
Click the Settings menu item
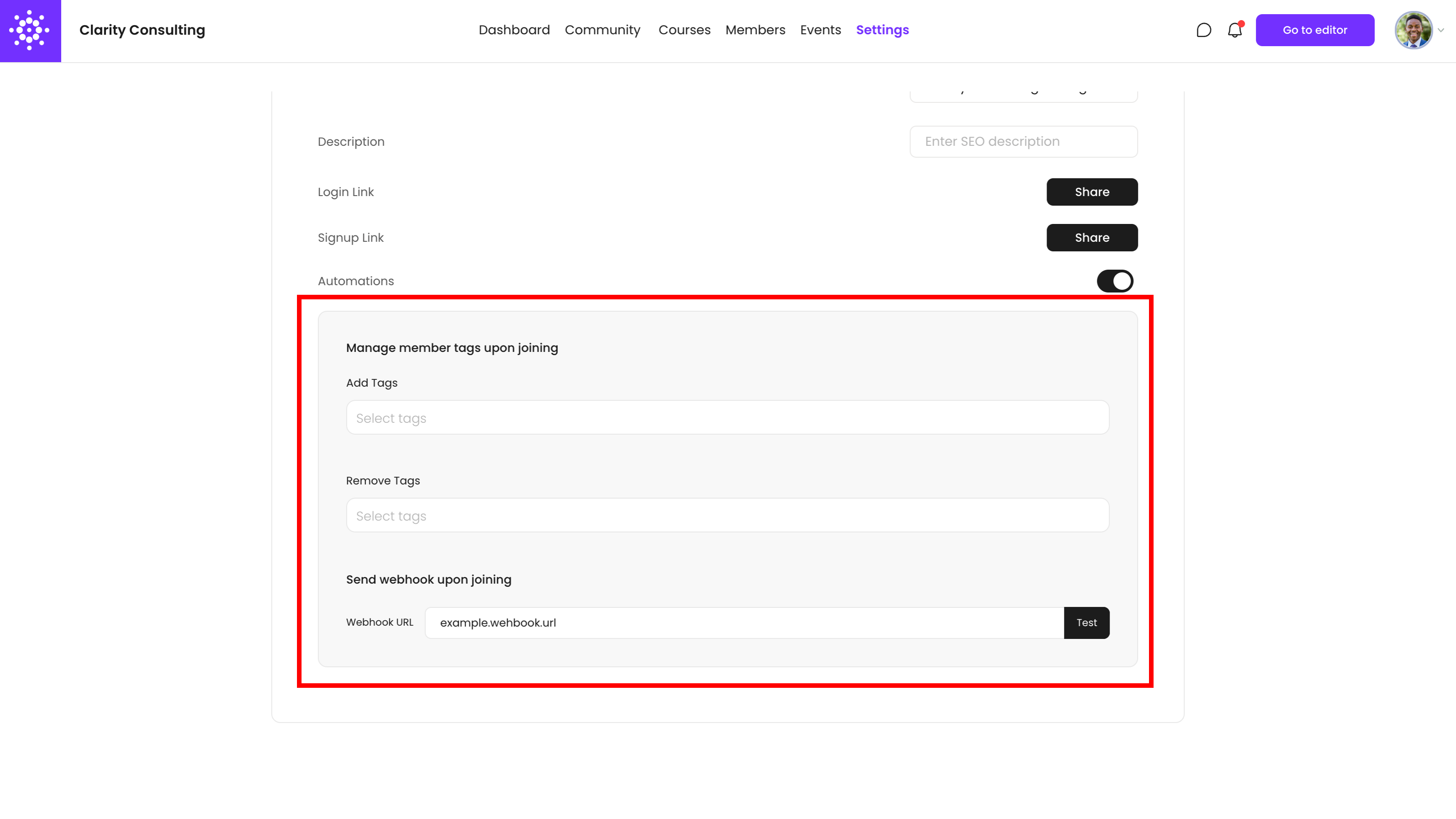(x=882, y=30)
